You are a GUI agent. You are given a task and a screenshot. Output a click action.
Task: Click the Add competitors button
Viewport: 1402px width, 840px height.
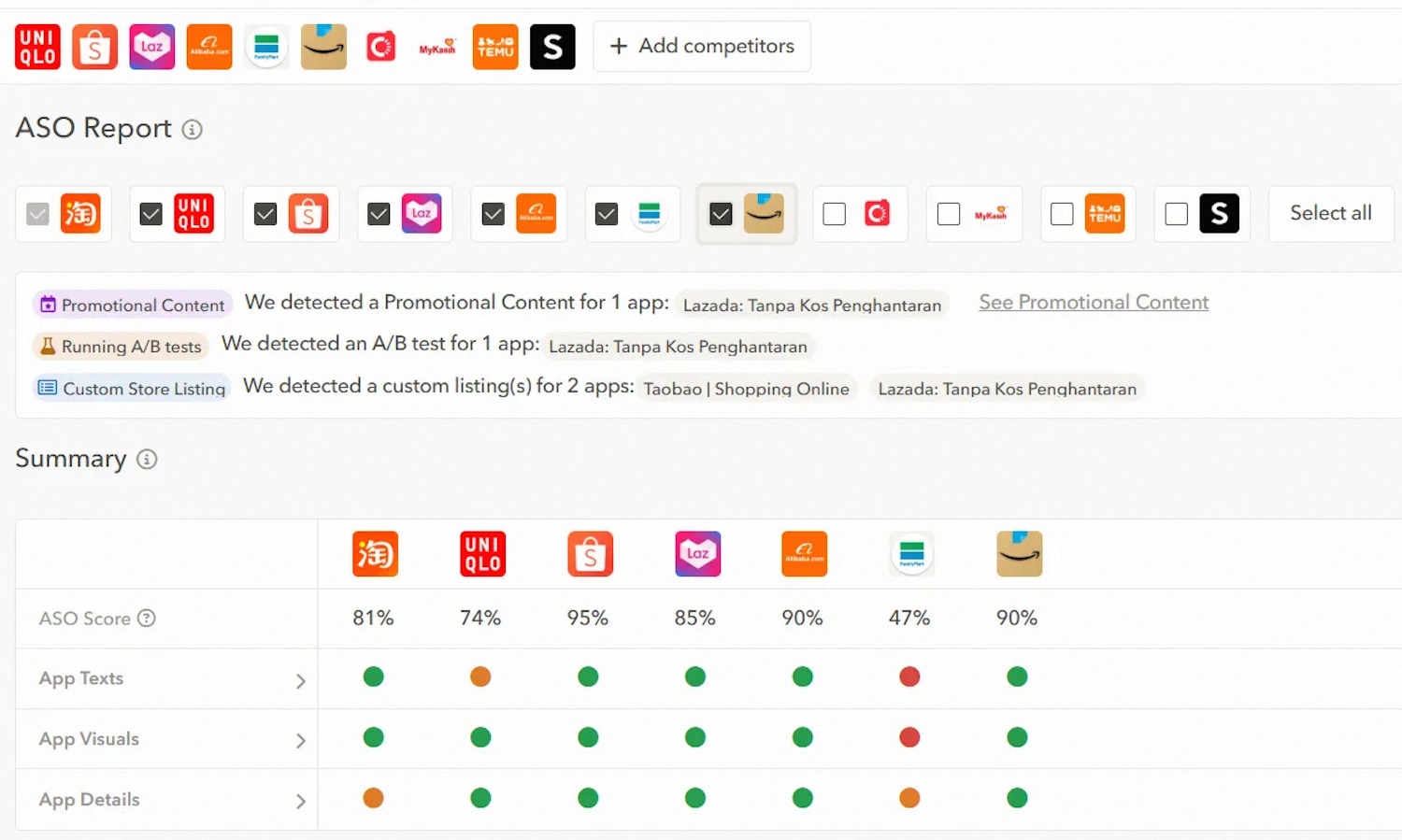point(701,46)
